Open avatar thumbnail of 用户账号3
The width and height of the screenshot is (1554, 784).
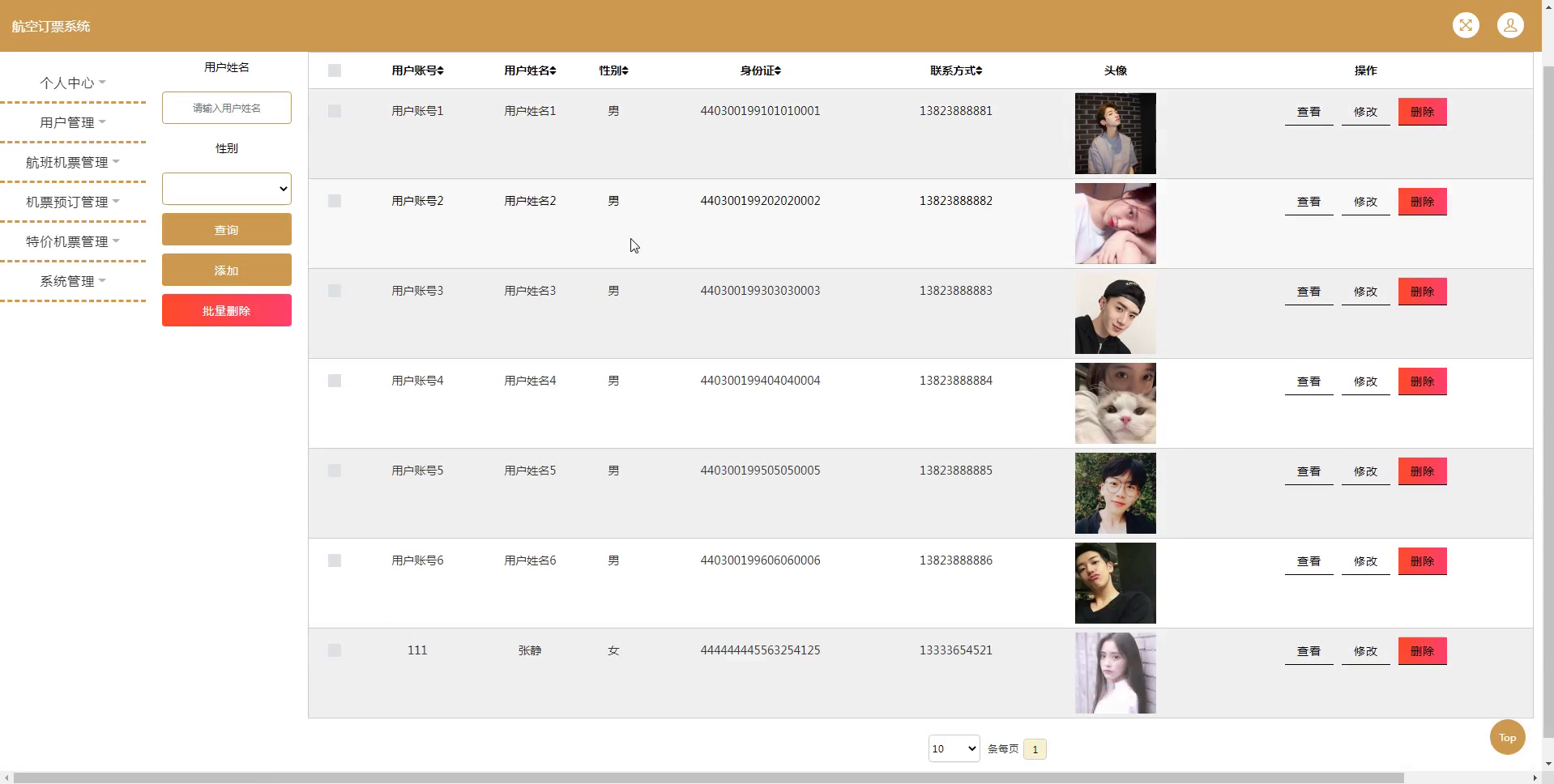(1116, 313)
